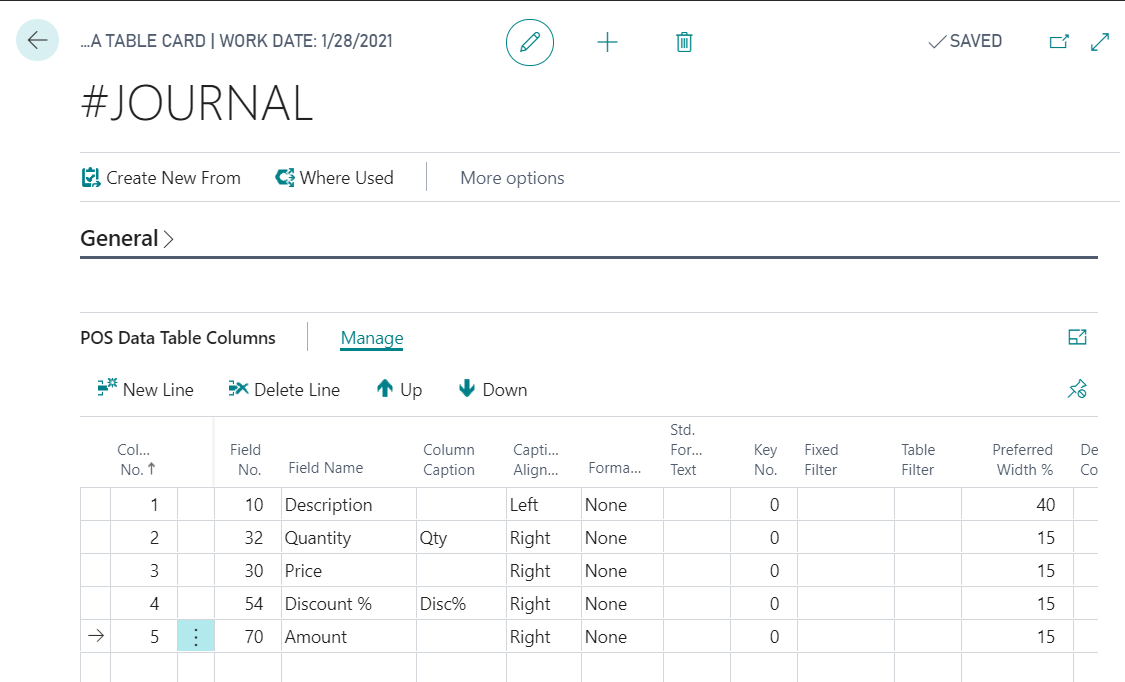Expand the General section
Screen dimensions: 1125x682
127,239
